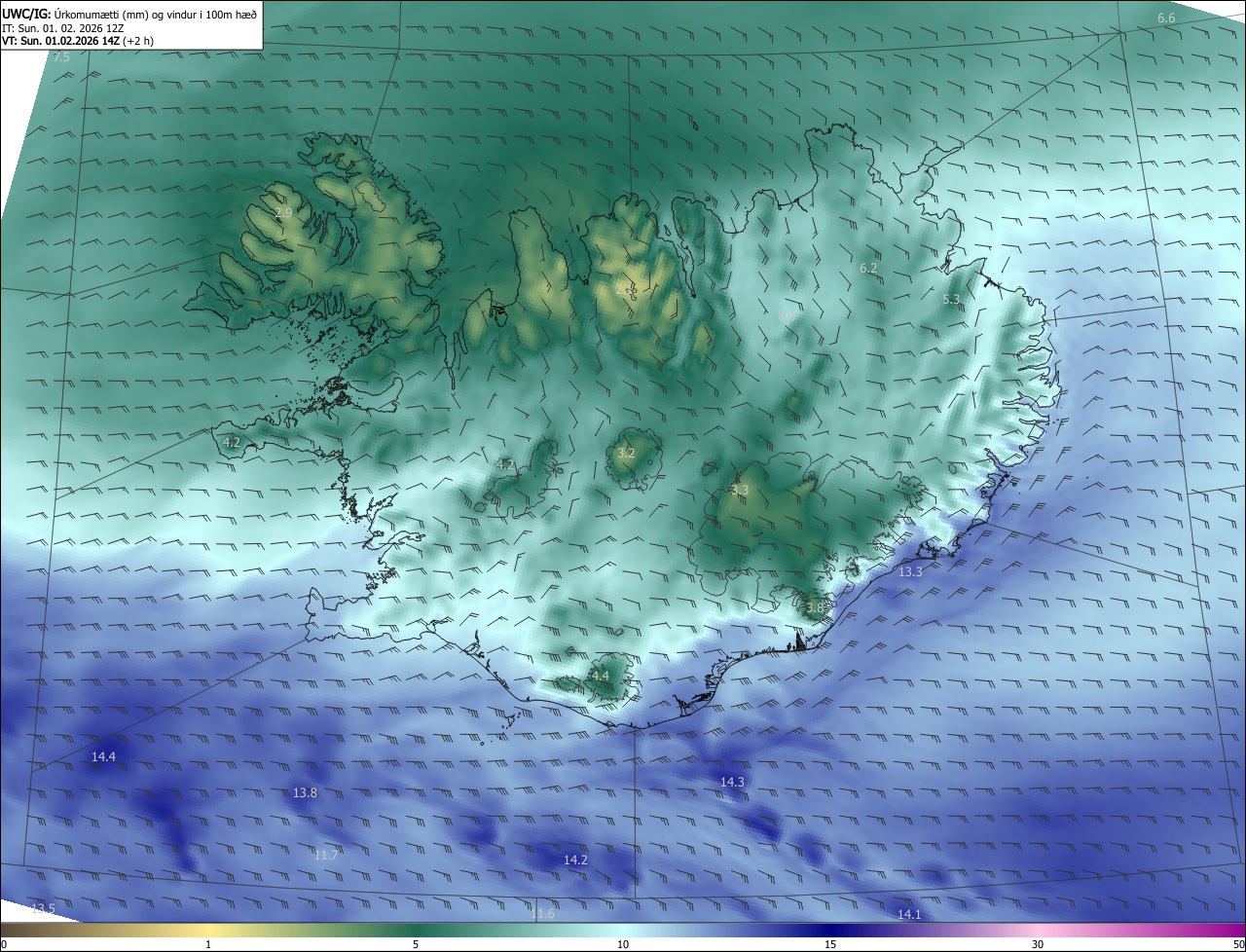This screenshot has height=952, width=1246.
Task: Click the 5.3 value label
Action: coord(952,299)
